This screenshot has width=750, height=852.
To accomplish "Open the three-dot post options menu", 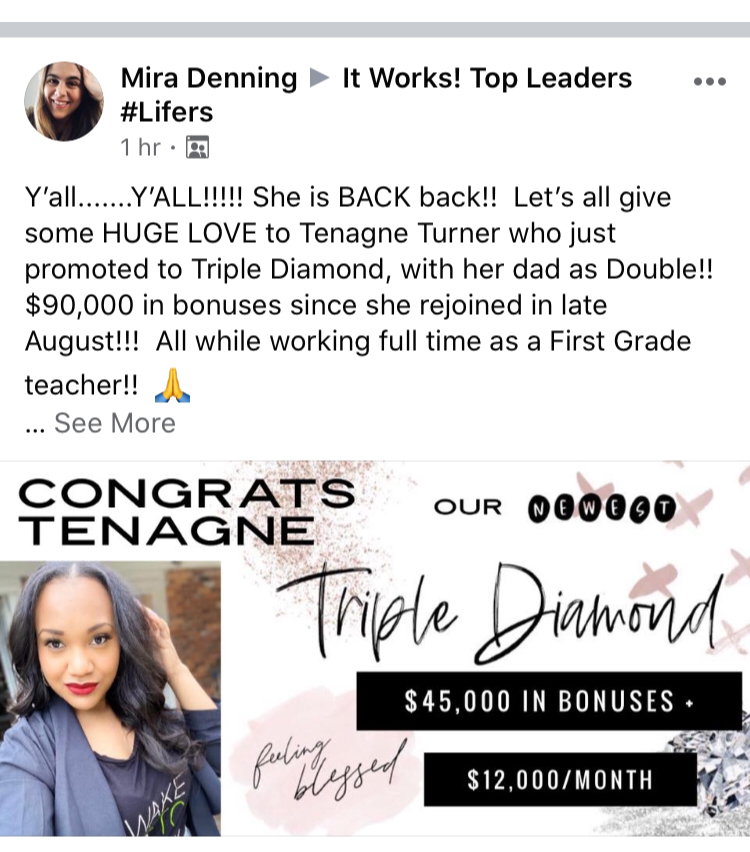I will point(710,82).
